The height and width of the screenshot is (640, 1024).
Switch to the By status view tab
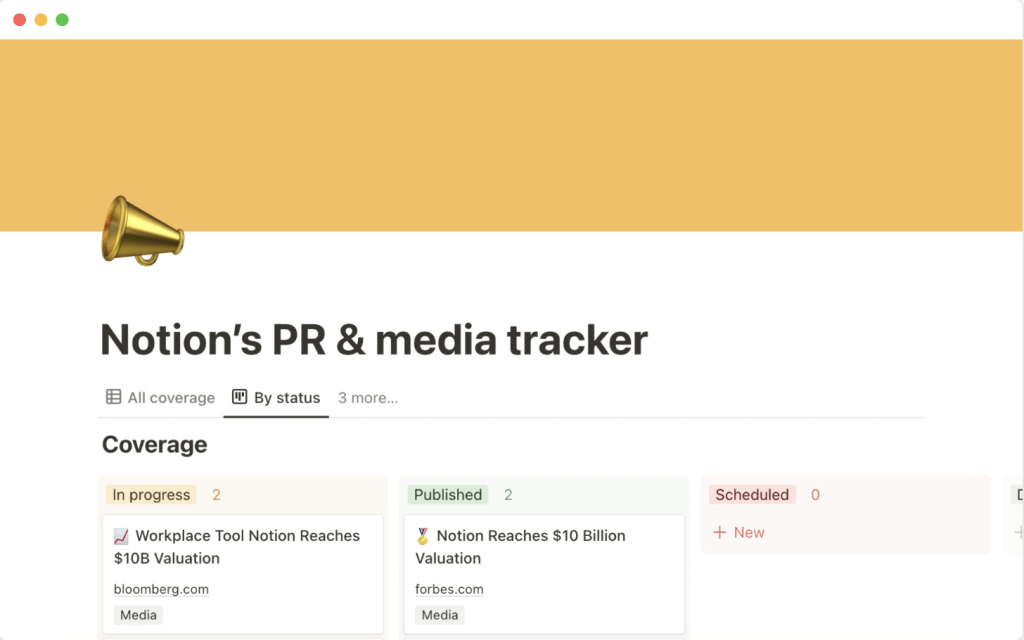point(276,397)
